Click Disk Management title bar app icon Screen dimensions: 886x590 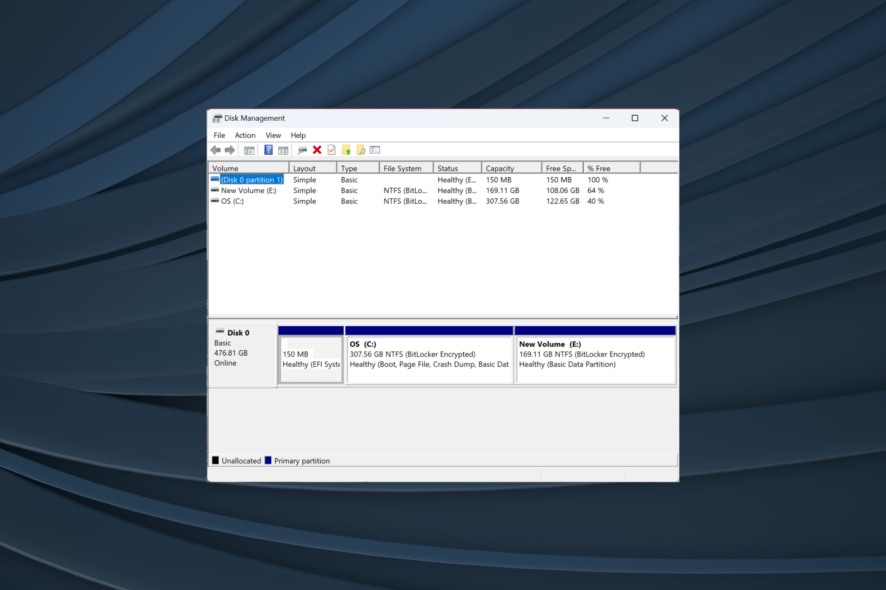(x=217, y=119)
